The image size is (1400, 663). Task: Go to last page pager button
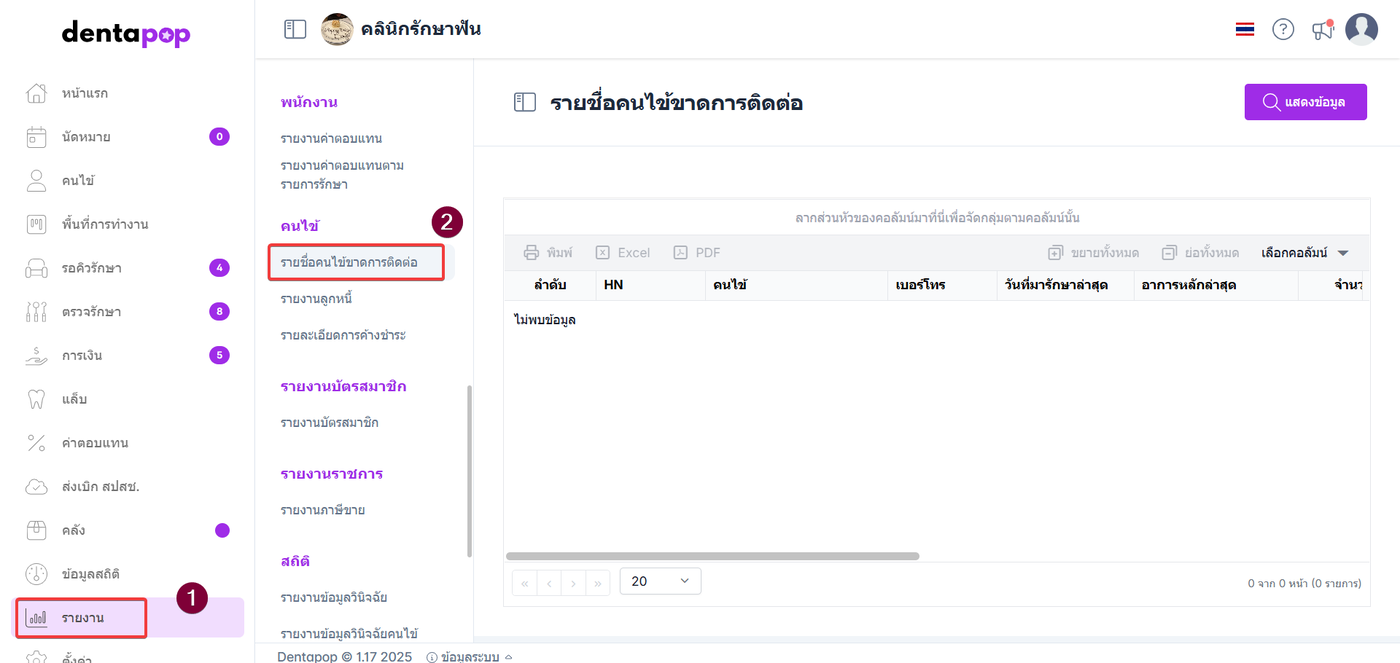[598, 582]
